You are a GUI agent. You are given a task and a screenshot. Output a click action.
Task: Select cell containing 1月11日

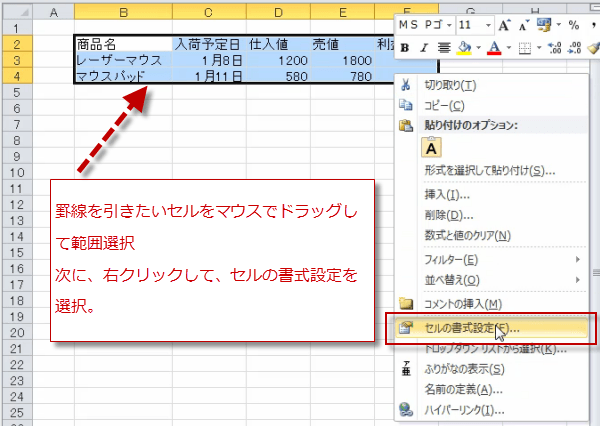[x=209, y=76]
